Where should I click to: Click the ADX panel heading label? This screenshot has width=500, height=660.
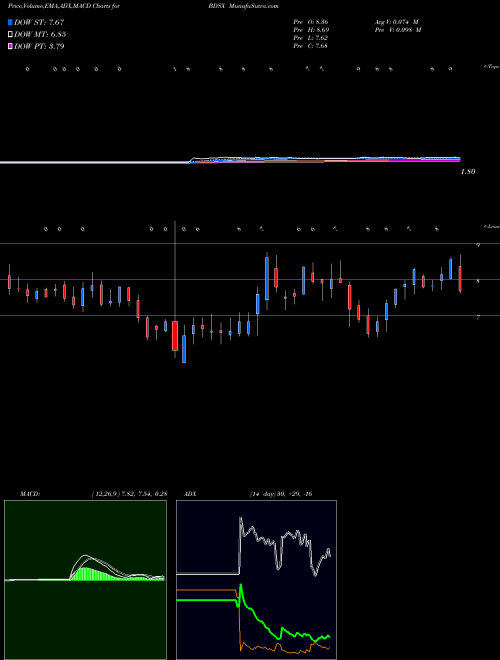pyautogui.click(x=191, y=494)
